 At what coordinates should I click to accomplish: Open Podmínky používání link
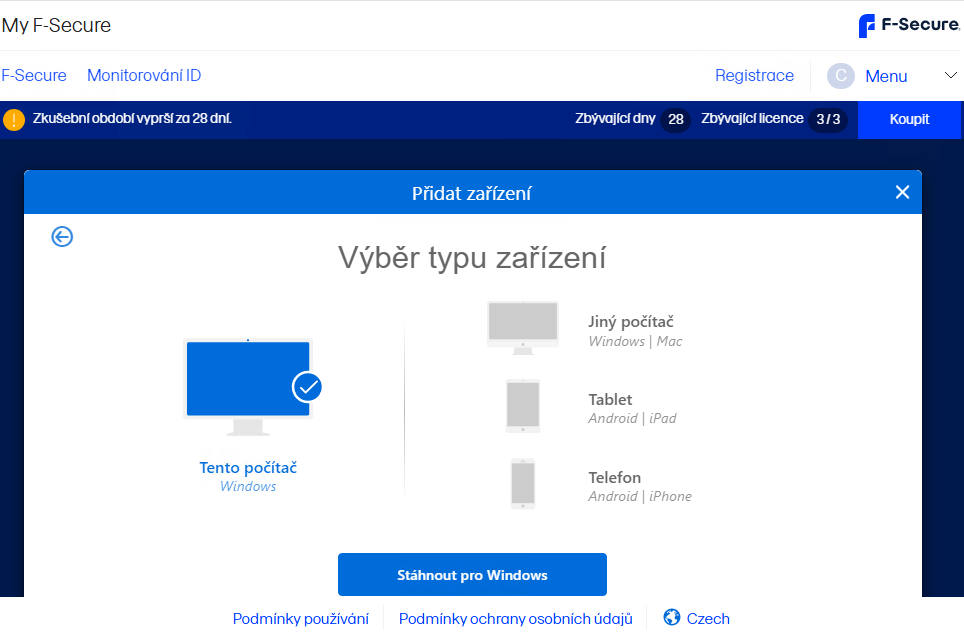click(301, 619)
